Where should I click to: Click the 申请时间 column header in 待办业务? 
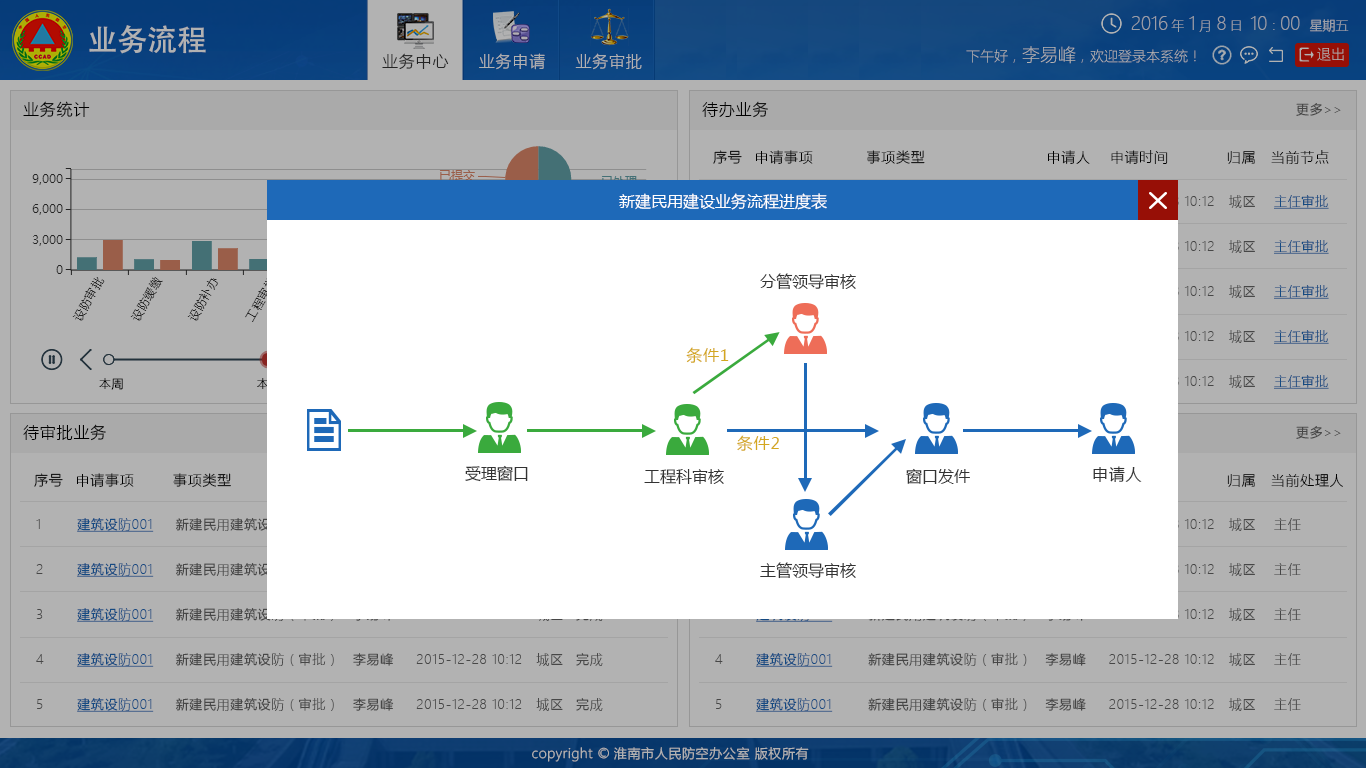1139,157
